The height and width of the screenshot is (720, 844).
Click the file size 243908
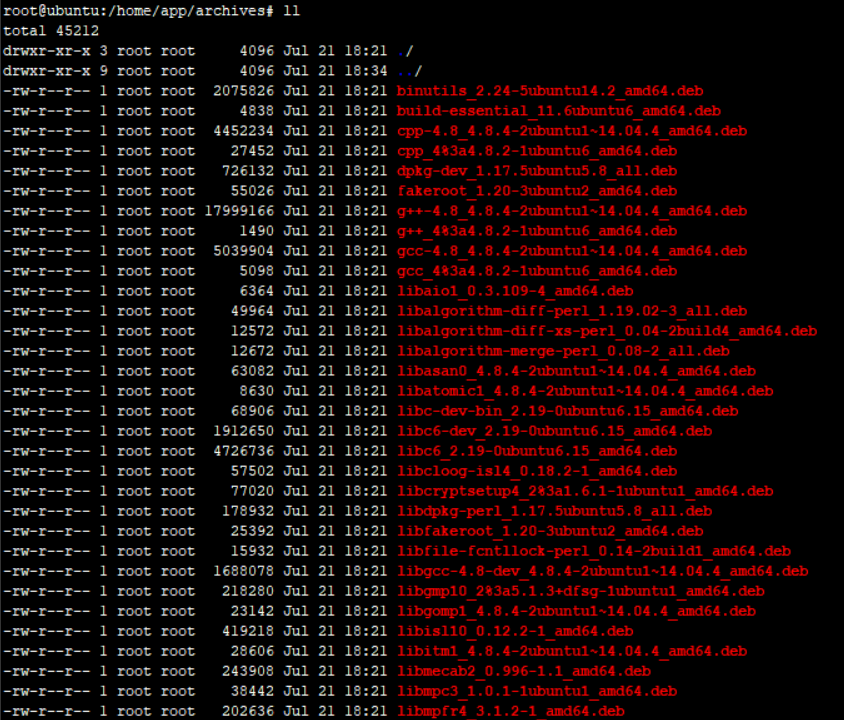248,671
